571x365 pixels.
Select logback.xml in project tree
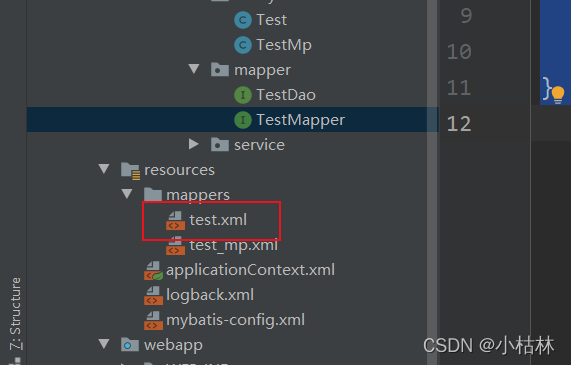pos(210,295)
